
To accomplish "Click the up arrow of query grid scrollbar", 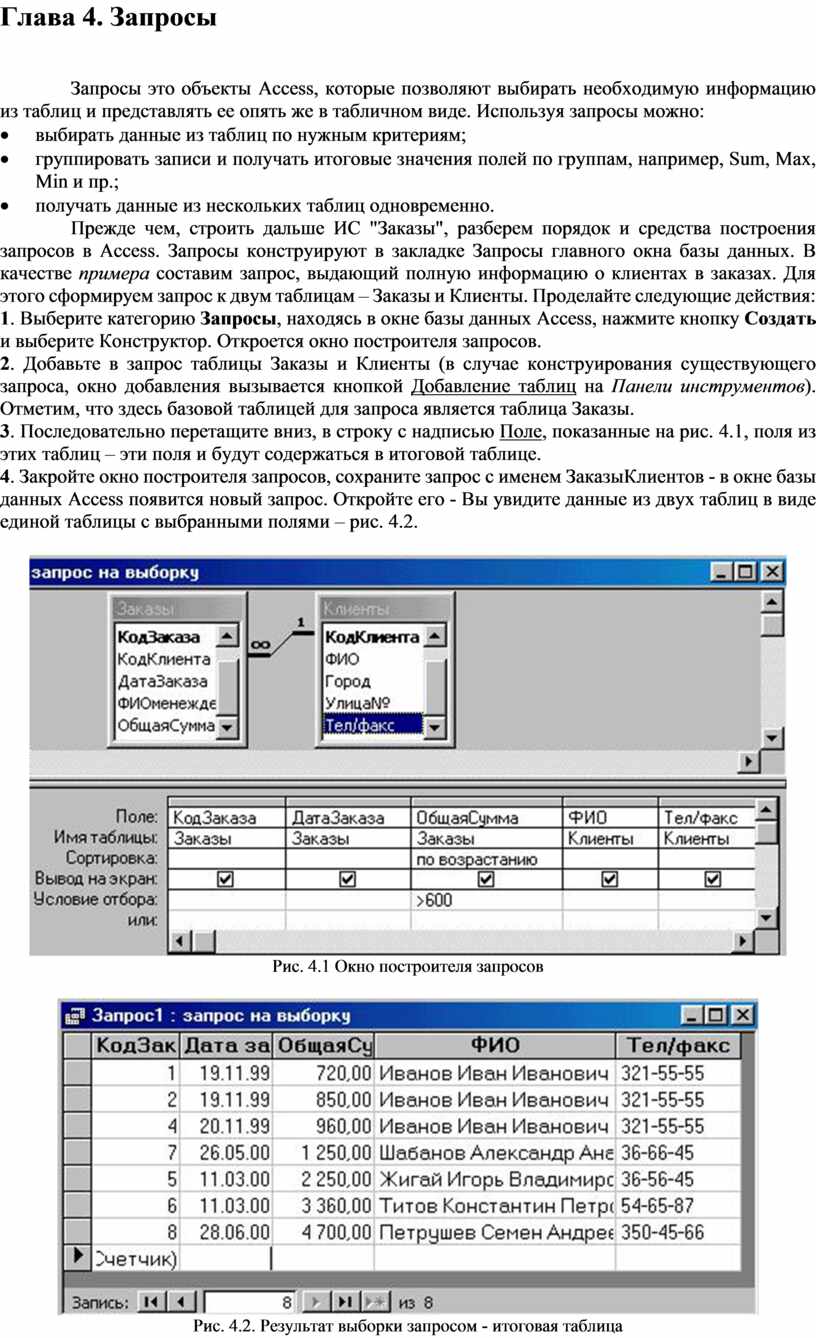I will click(765, 809).
